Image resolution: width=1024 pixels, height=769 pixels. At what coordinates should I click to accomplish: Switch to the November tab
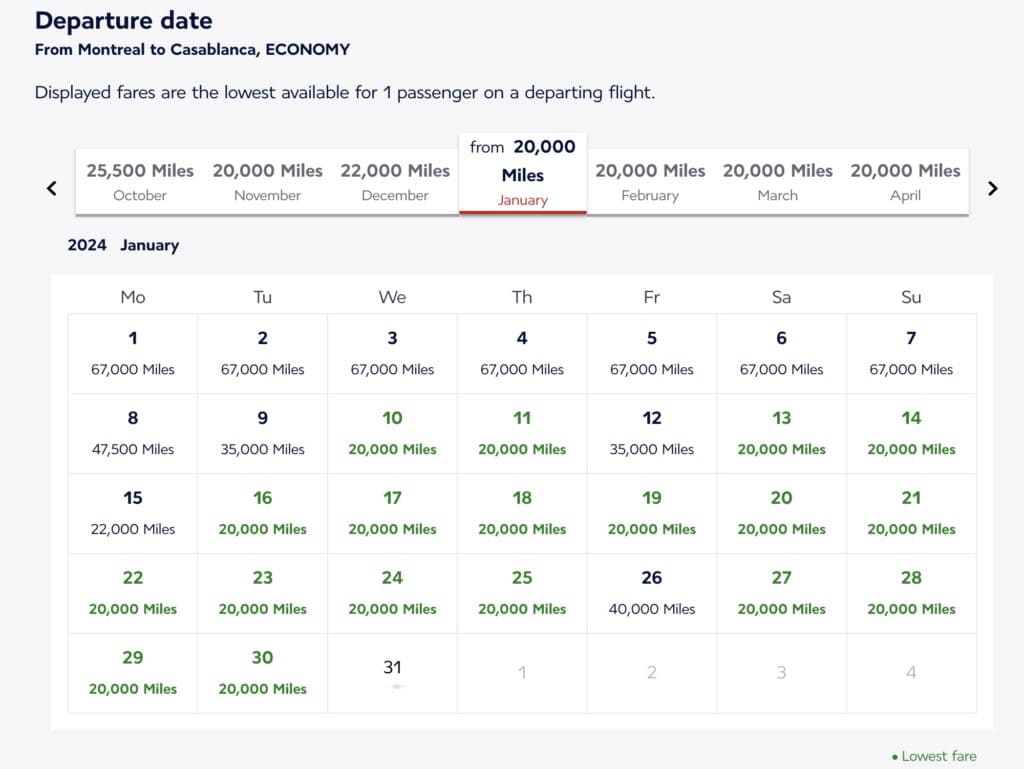(x=267, y=181)
